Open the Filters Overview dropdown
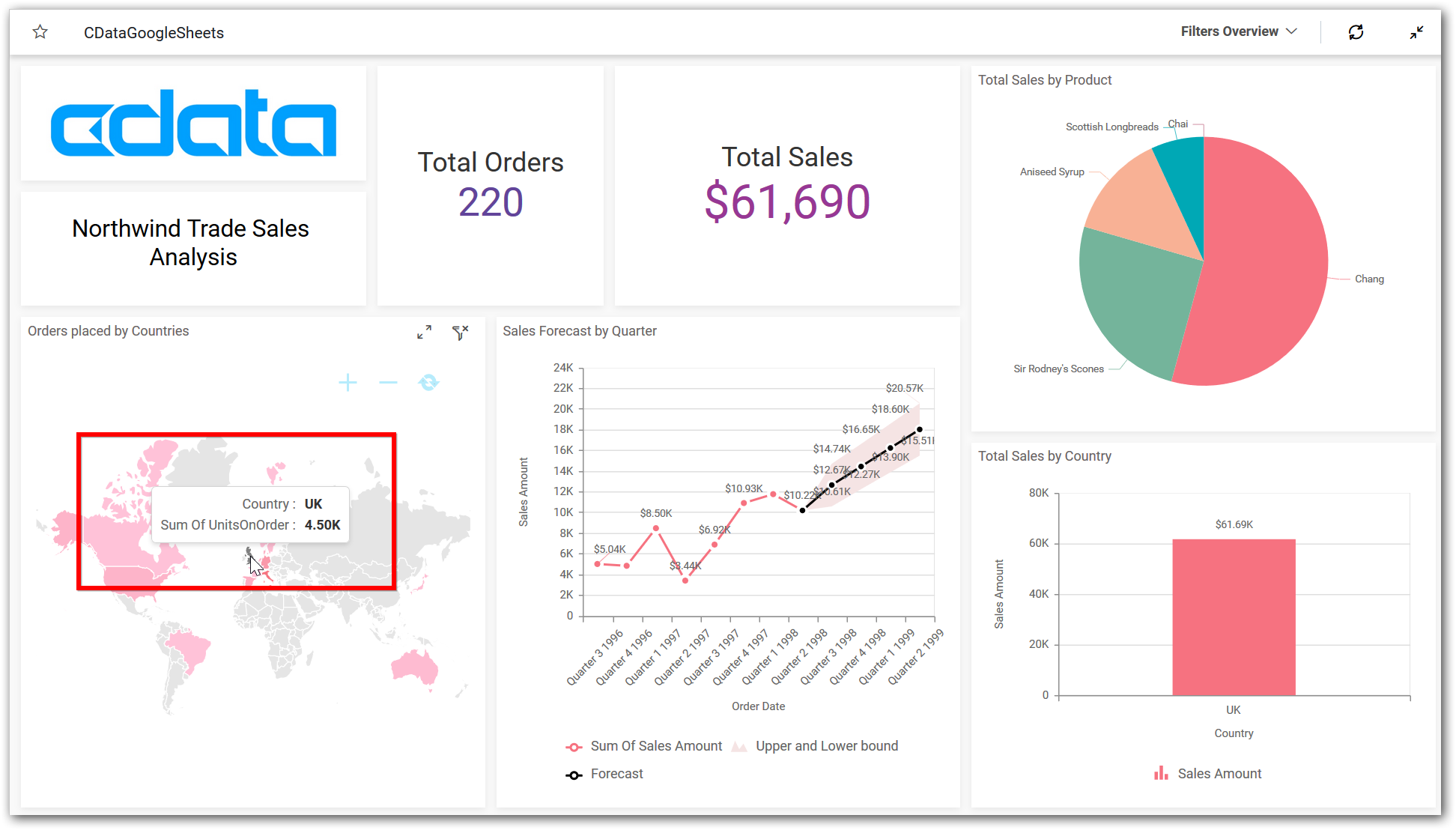The image size is (1456, 830). point(1231,31)
